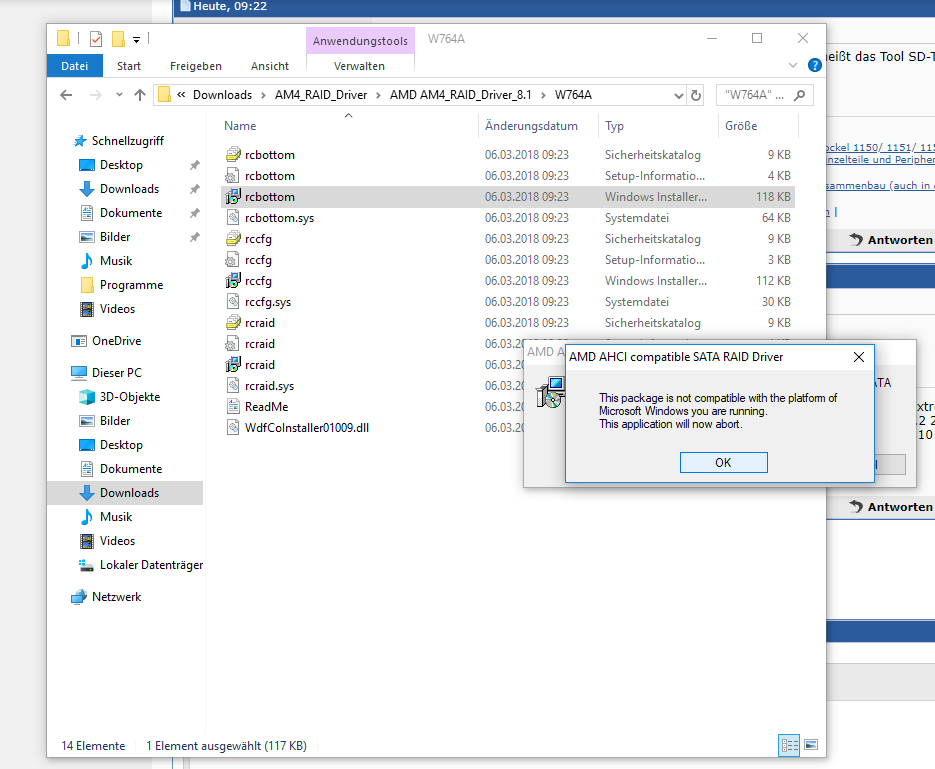Go back with the back arrow
This screenshot has height=769, width=935.
(66, 95)
